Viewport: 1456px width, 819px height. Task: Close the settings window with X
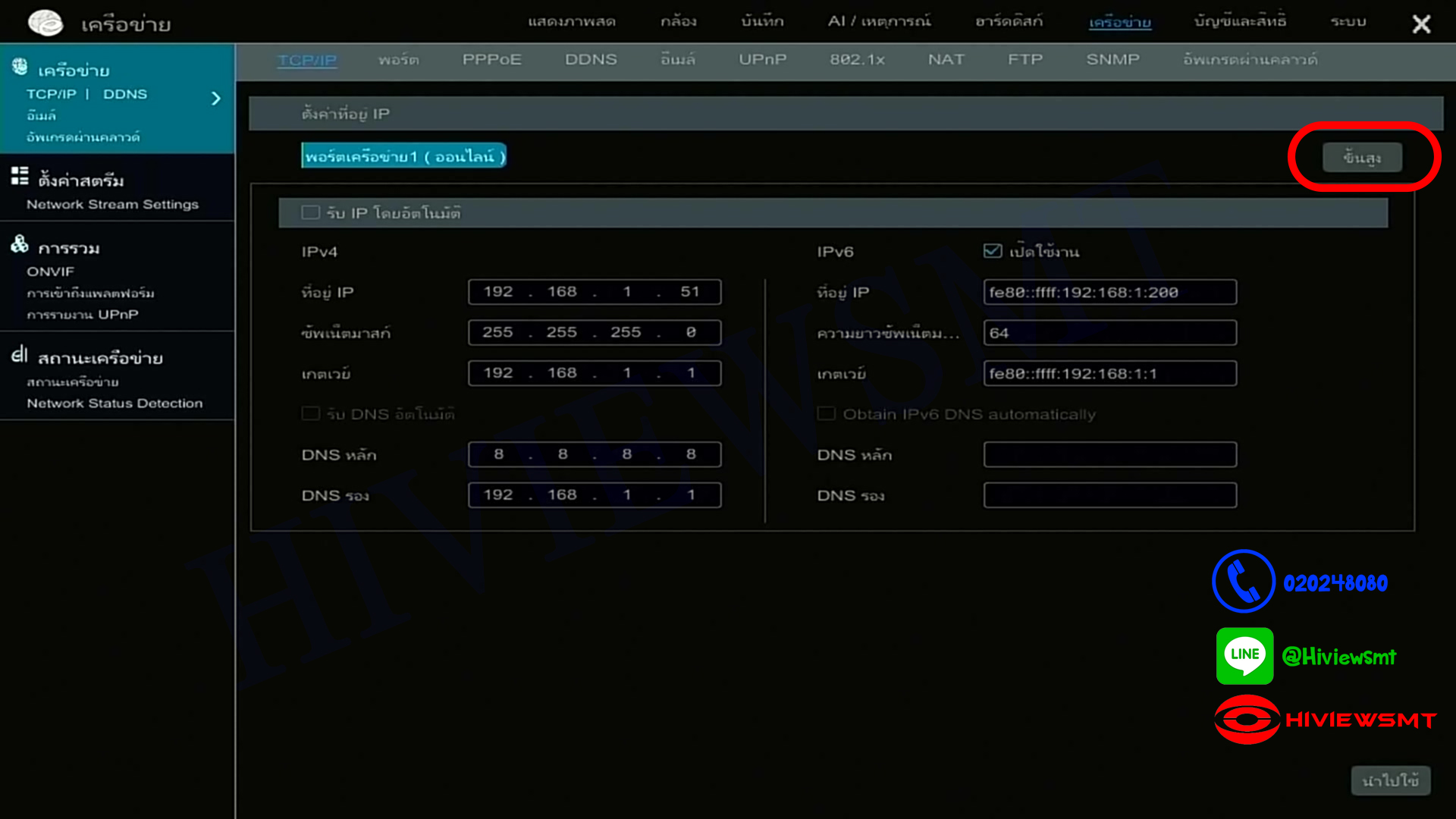point(1421,24)
